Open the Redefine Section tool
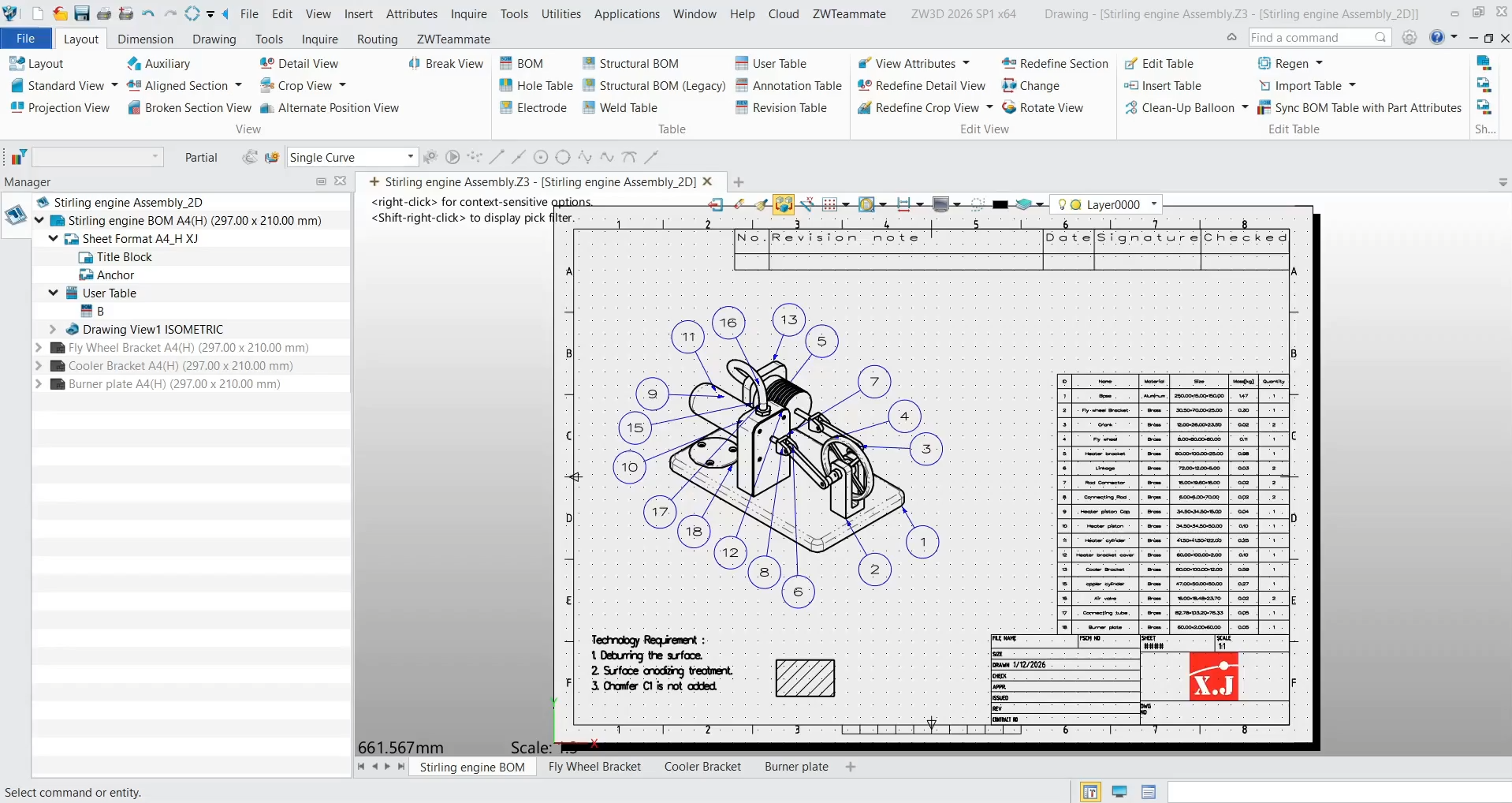This screenshot has height=803, width=1512. [1056, 63]
